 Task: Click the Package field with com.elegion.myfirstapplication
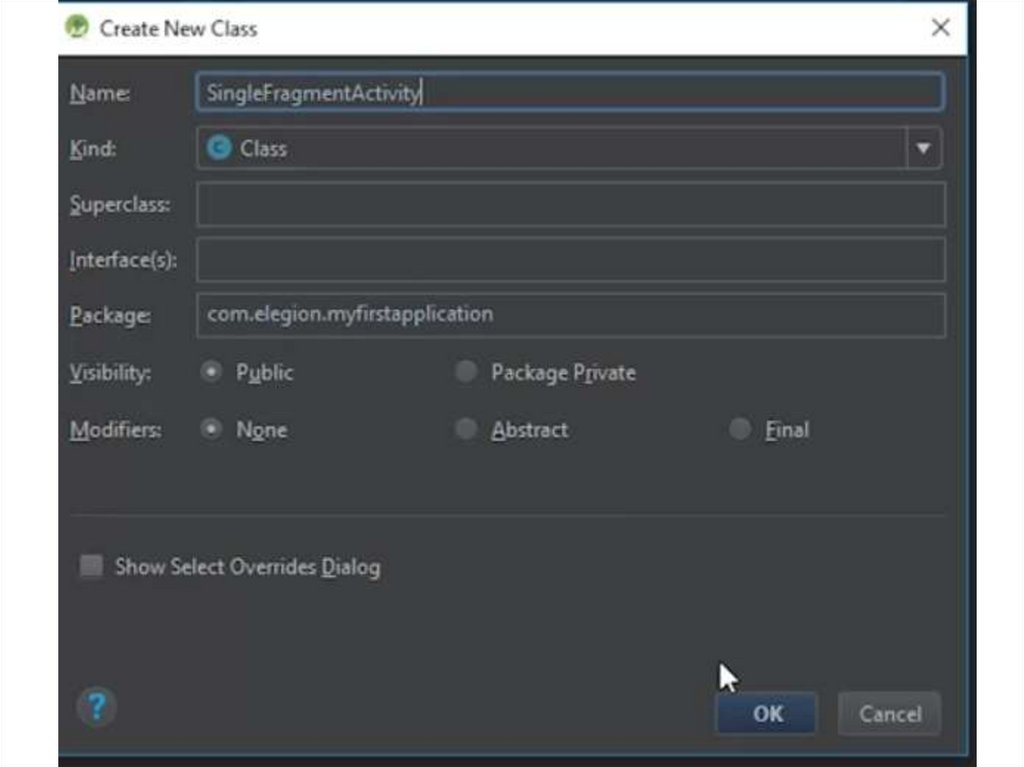coord(570,315)
